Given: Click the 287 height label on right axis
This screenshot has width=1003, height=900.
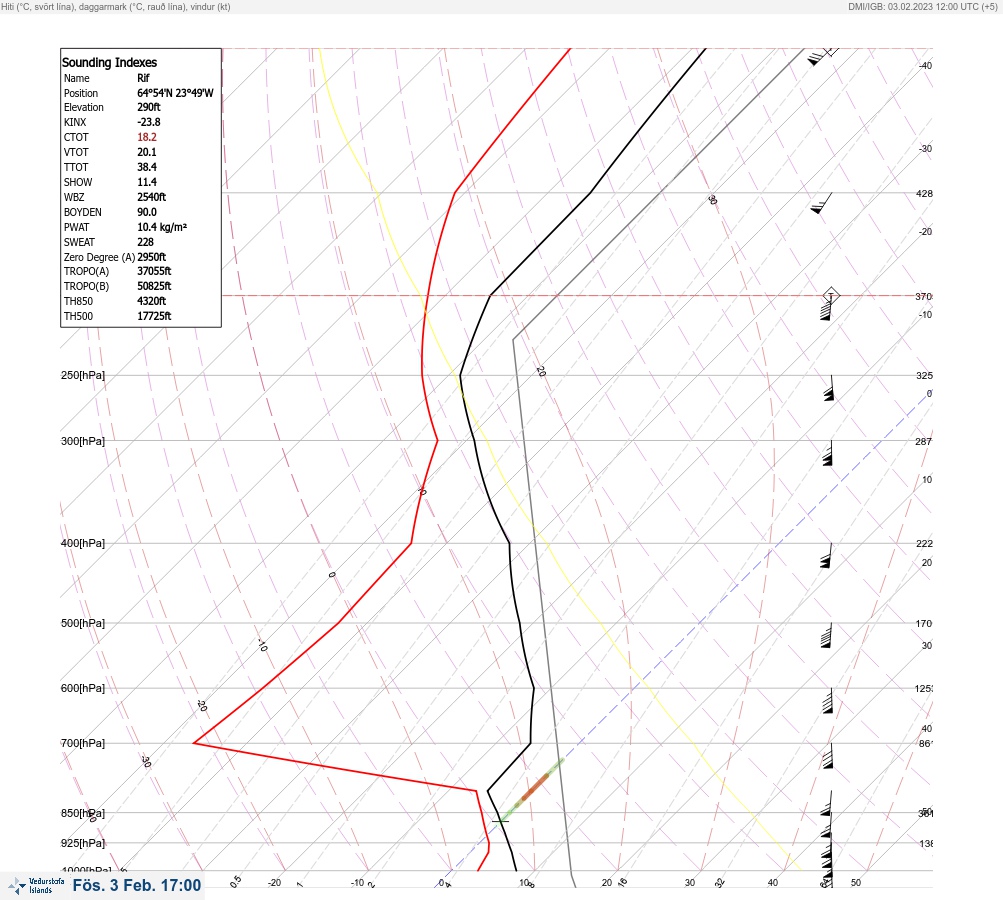Looking at the screenshot, I should [x=924, y=441].
